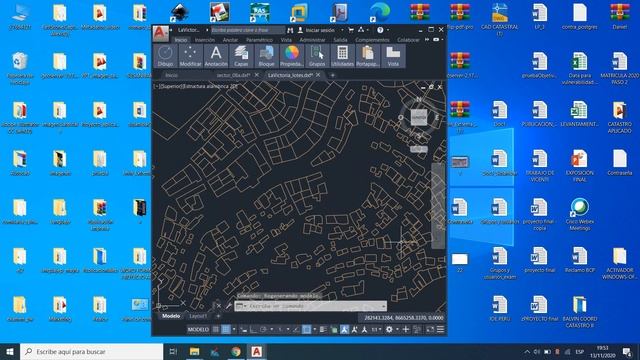Add a new drawing tab with plus
The height and width of the screenshot is (360, 640).
tap(332, 75)
